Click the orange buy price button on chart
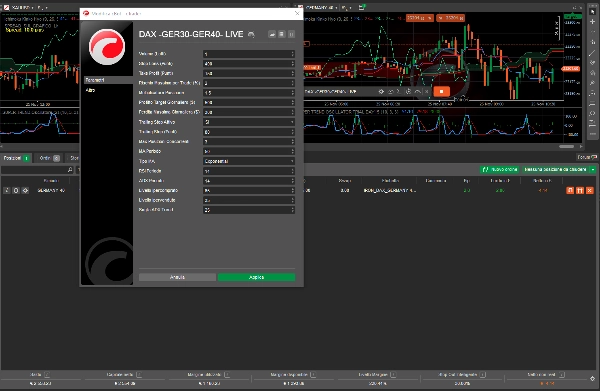The height and width of the screenshot is (391, 600). 451,18
